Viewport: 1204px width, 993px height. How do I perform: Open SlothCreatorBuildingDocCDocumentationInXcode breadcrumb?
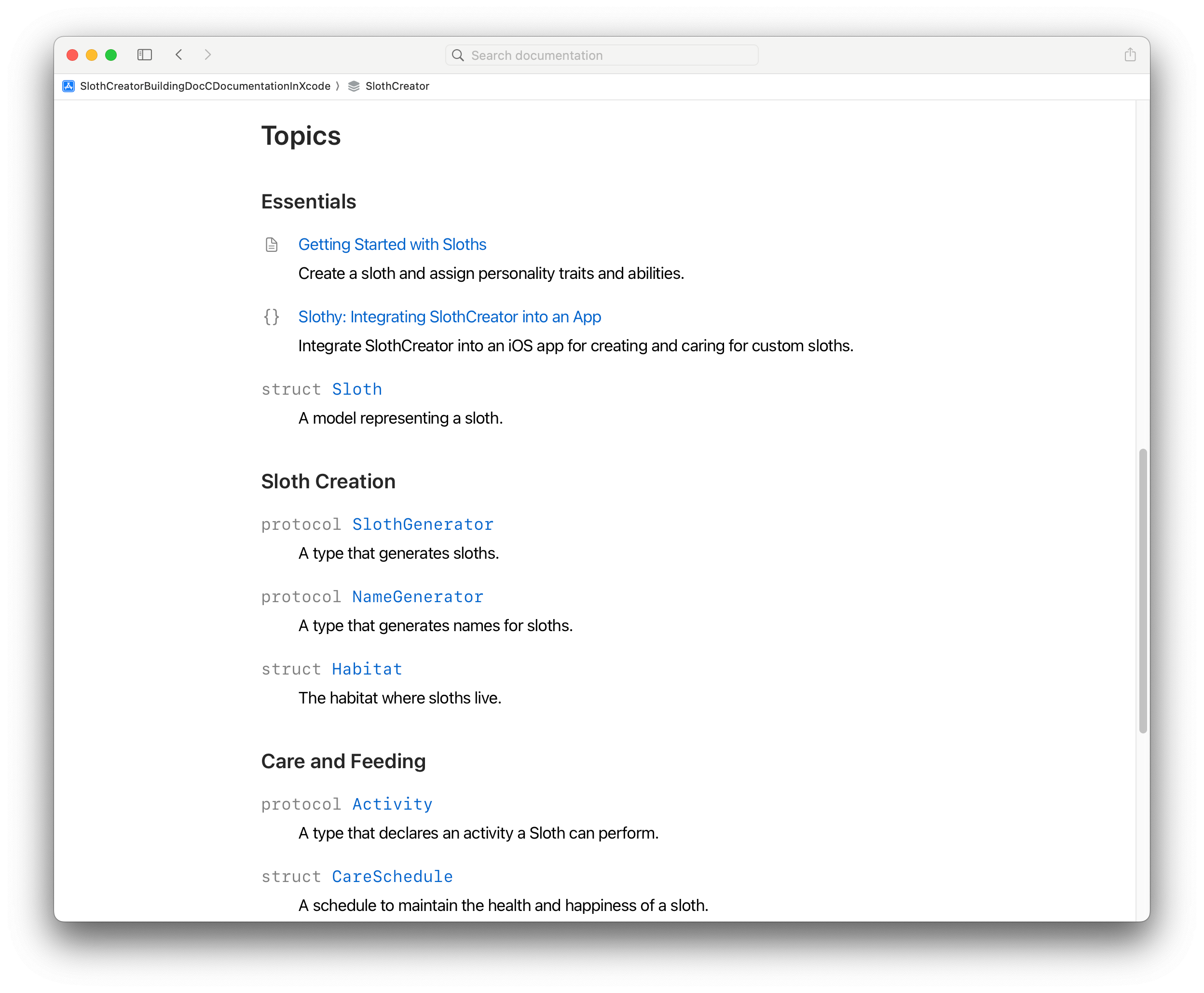click(205, 86)
